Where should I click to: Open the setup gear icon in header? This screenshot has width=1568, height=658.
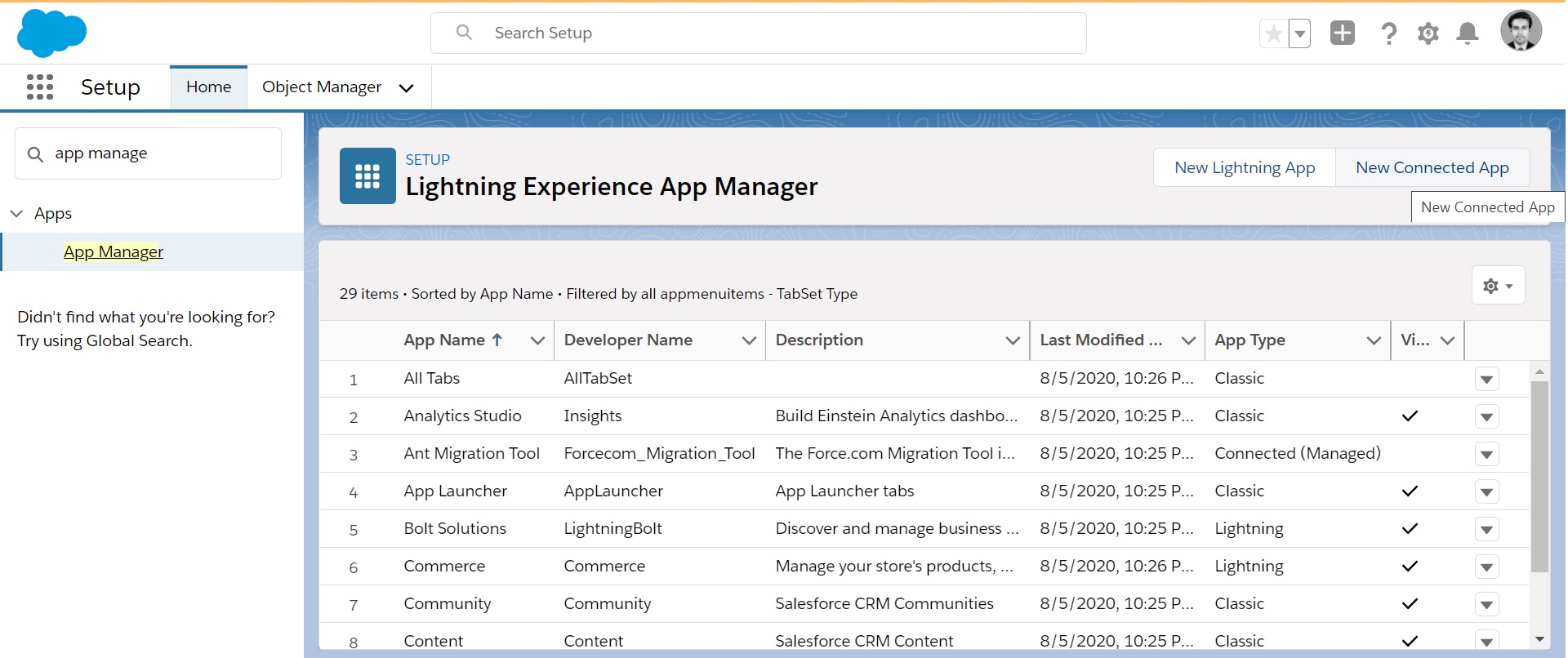[1428, 33]
